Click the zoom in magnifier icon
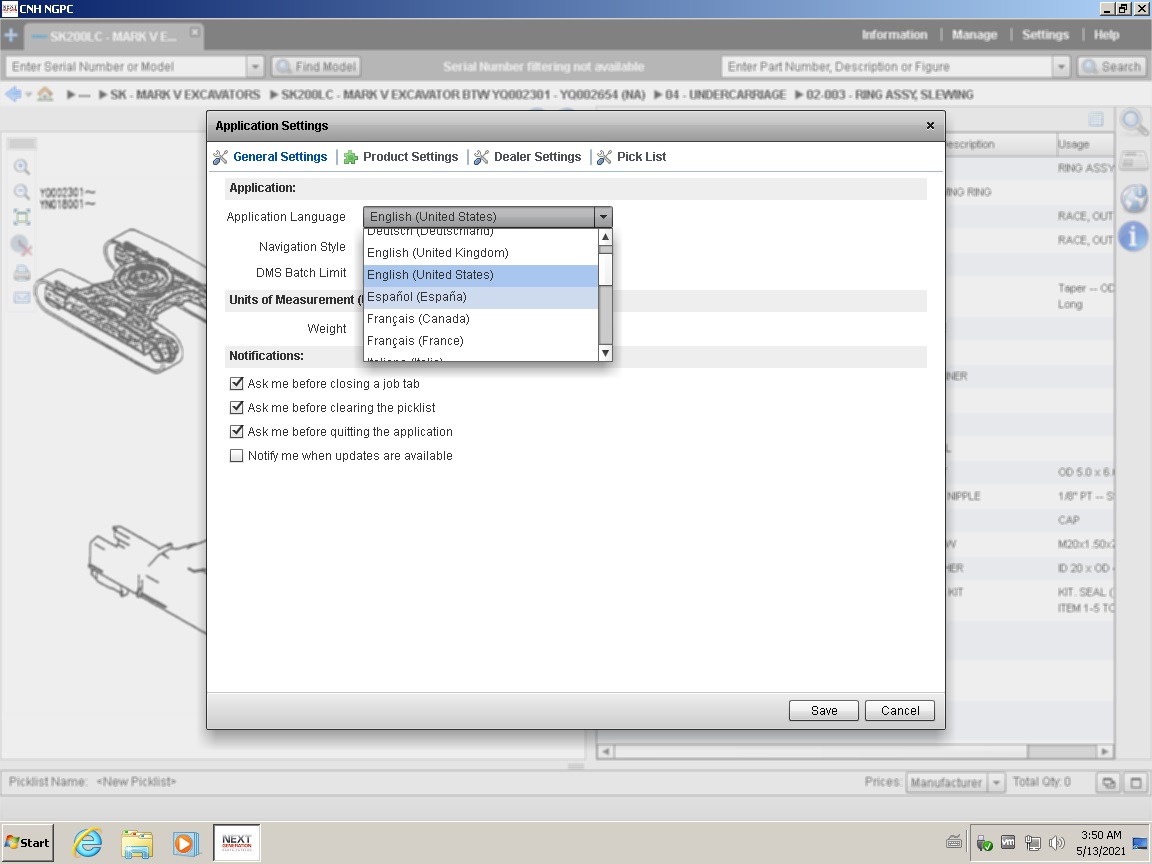Image resolution: width=1152 pixels, height=864 pixels. point(22,167)
